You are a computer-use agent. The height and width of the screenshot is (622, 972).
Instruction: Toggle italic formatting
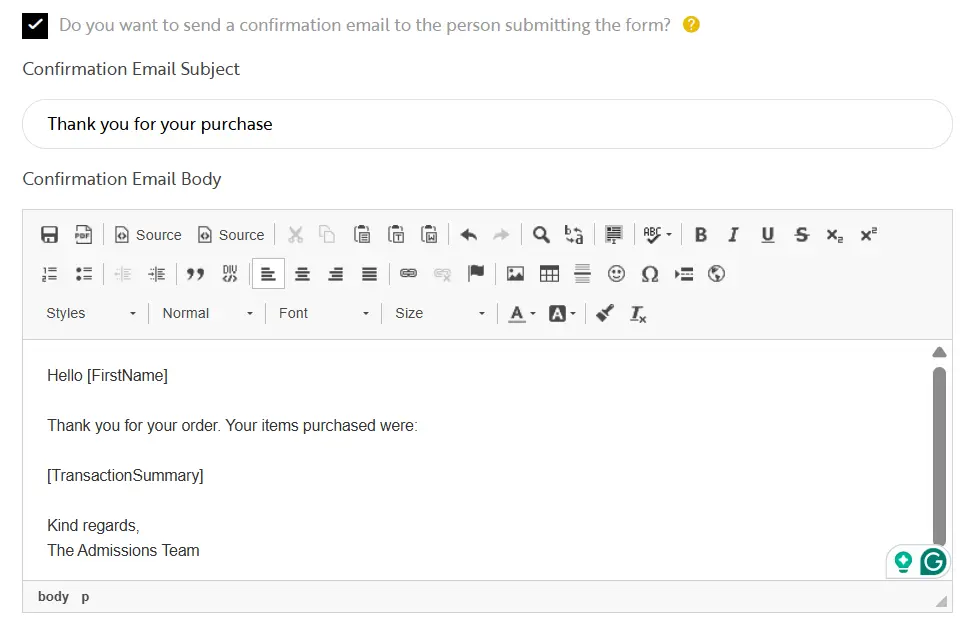click(733, 235)
